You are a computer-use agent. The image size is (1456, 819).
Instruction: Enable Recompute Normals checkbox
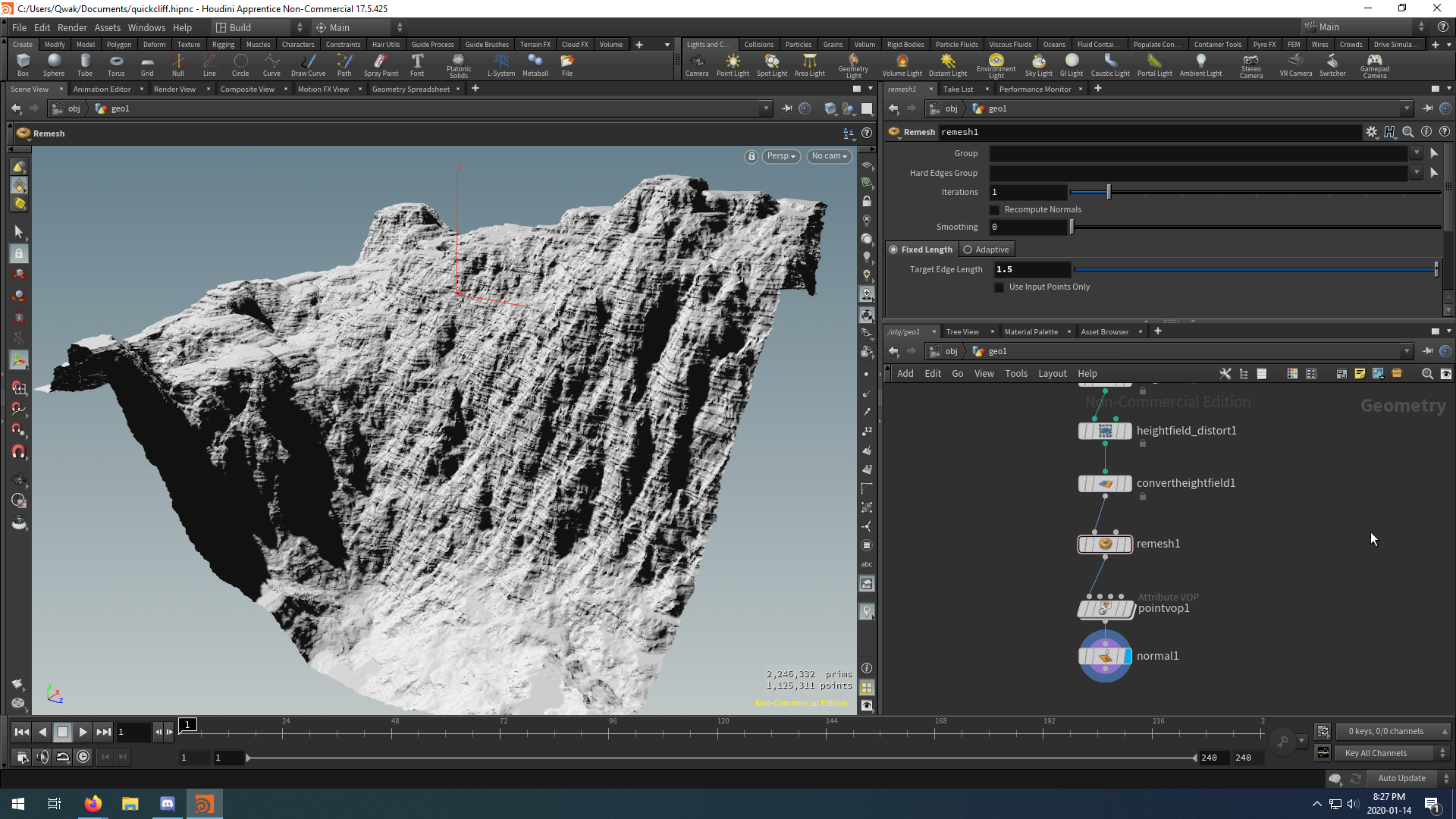click(995, 210)
